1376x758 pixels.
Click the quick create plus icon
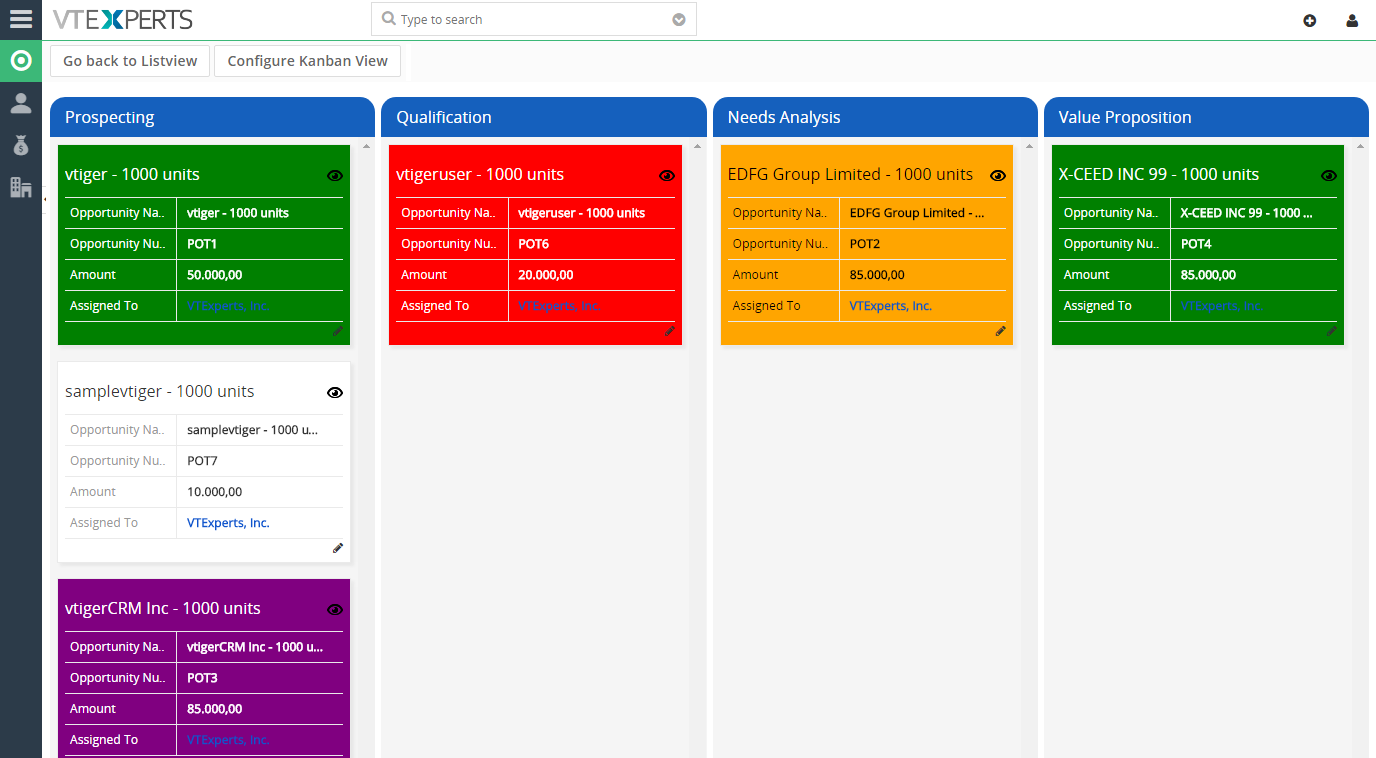click(x=1310, y=20)
